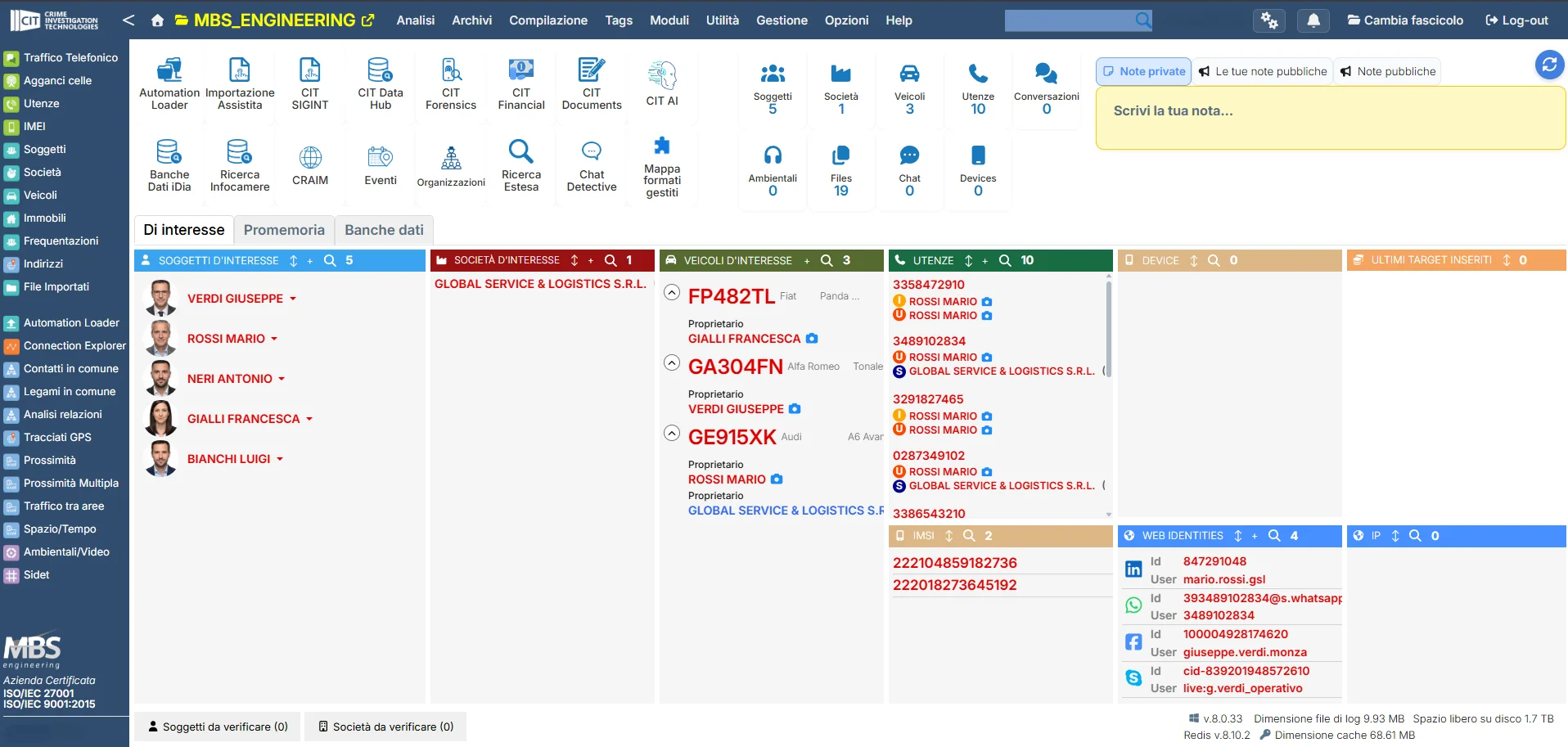
Task: Open the Analisi menu
Action: tap(416, 20)
